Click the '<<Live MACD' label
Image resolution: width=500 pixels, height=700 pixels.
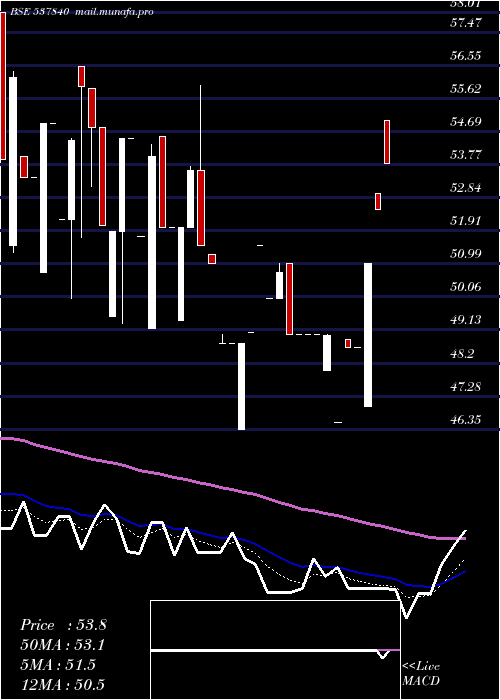click(421, 673)
